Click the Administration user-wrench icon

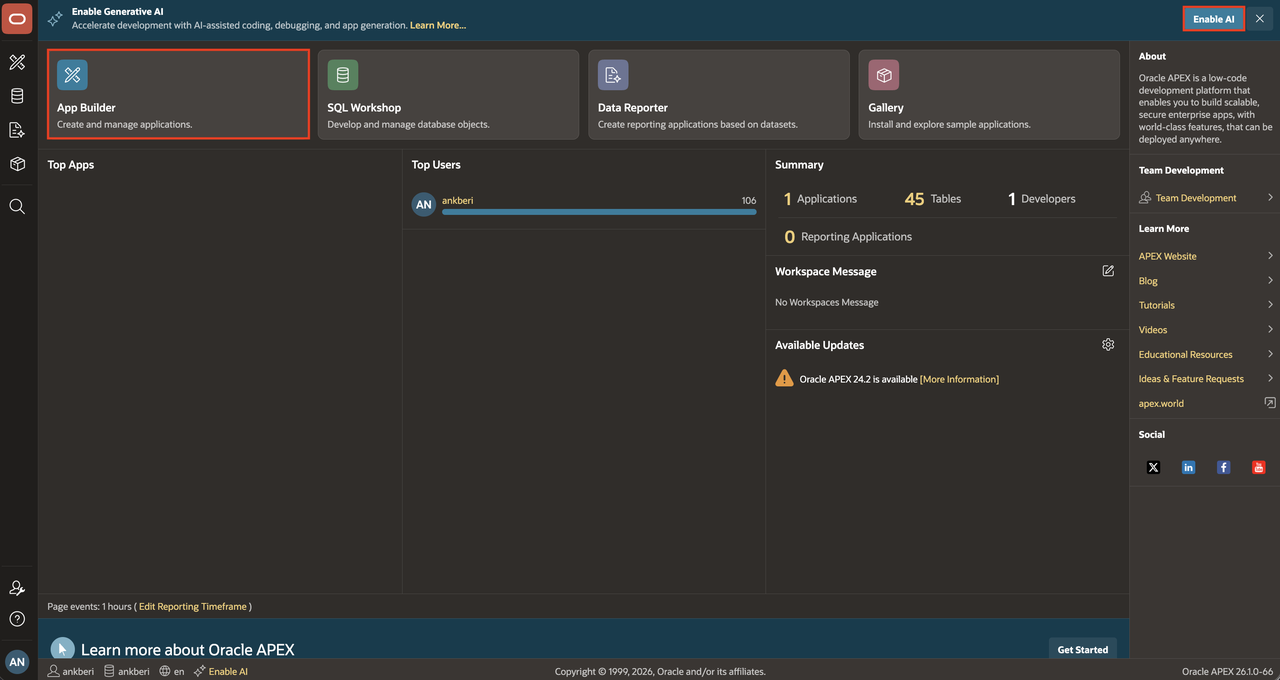pos(17,588)
